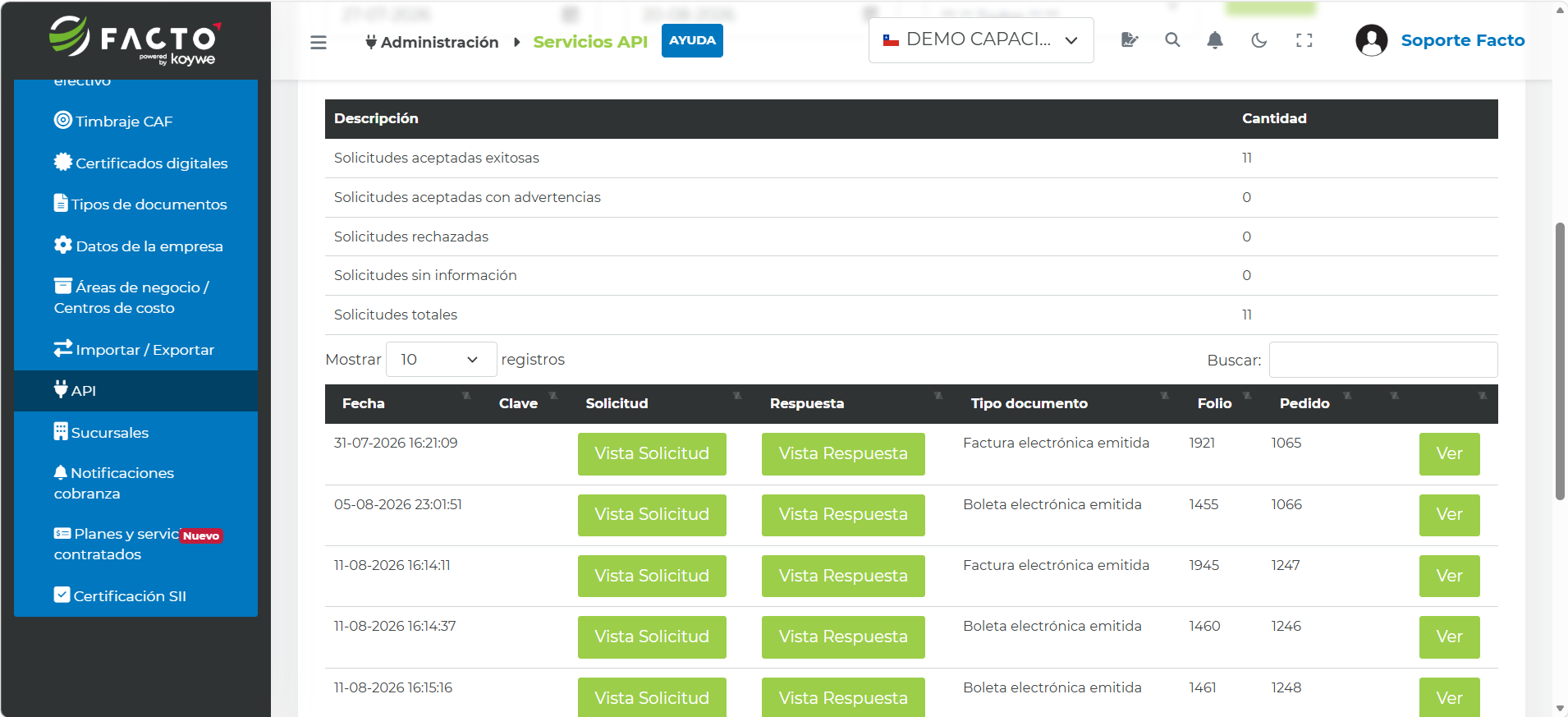
Task: Open the edit note icon in header
Action: tap(1130, 40)
